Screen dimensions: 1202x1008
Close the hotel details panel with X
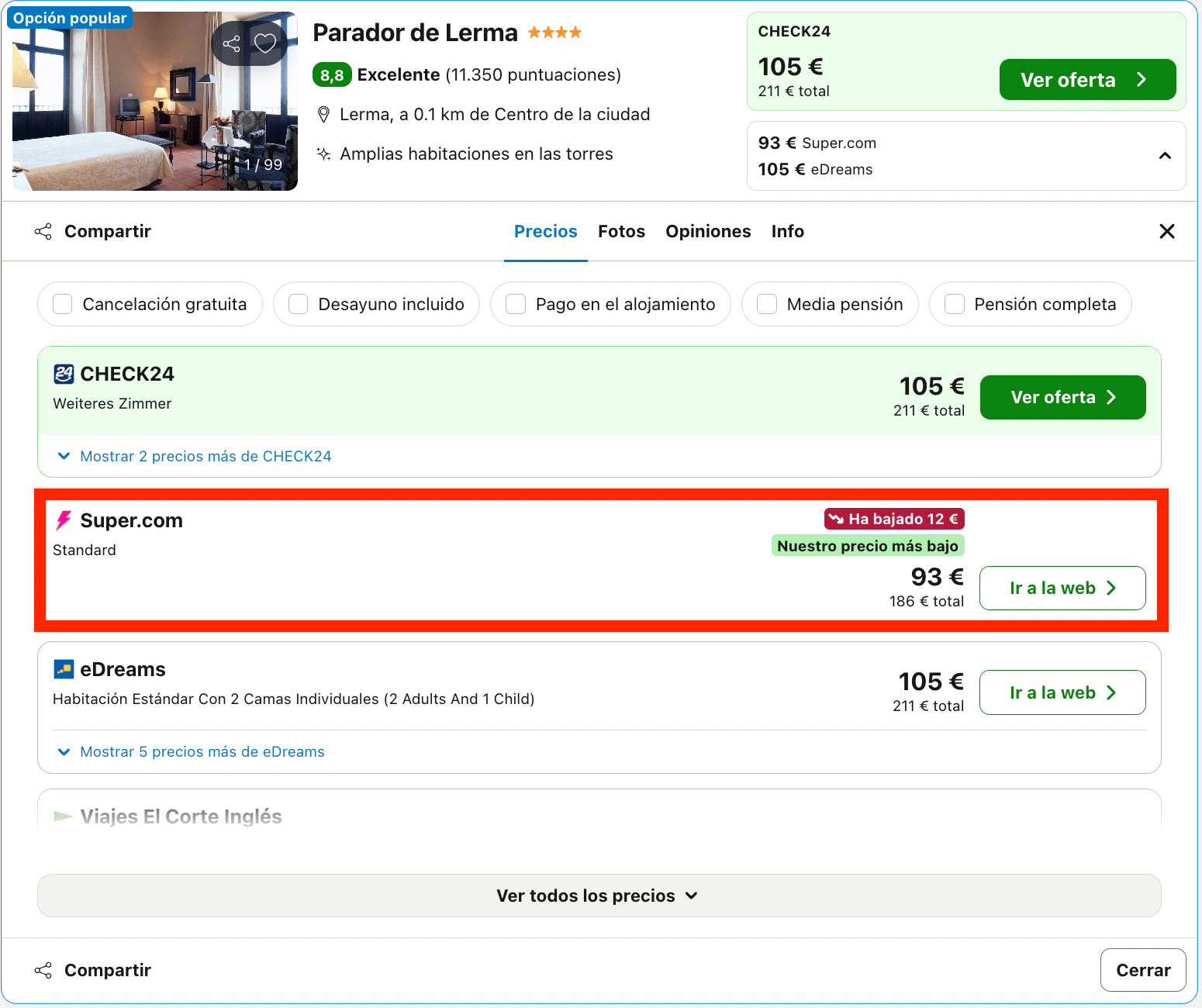[x=1166, y=231]
